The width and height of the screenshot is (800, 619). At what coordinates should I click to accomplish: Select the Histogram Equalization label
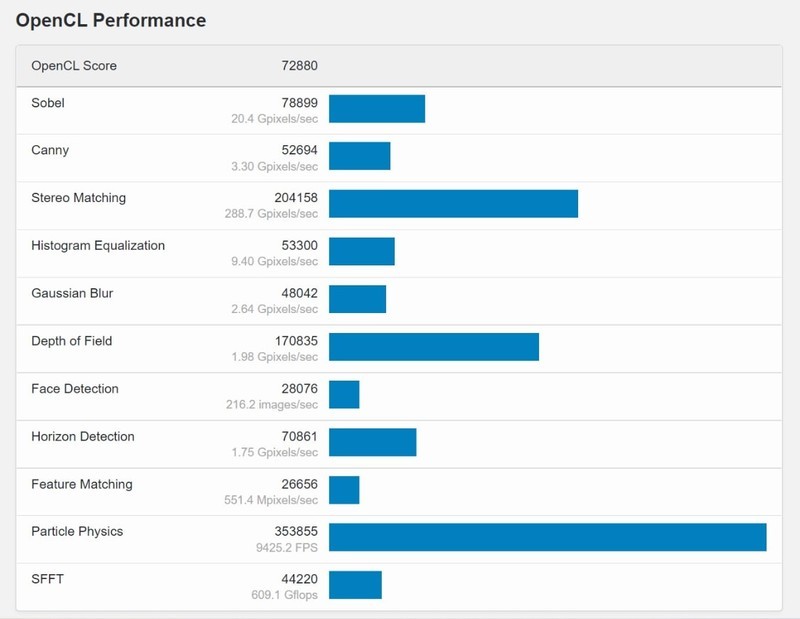pos(98,245)
